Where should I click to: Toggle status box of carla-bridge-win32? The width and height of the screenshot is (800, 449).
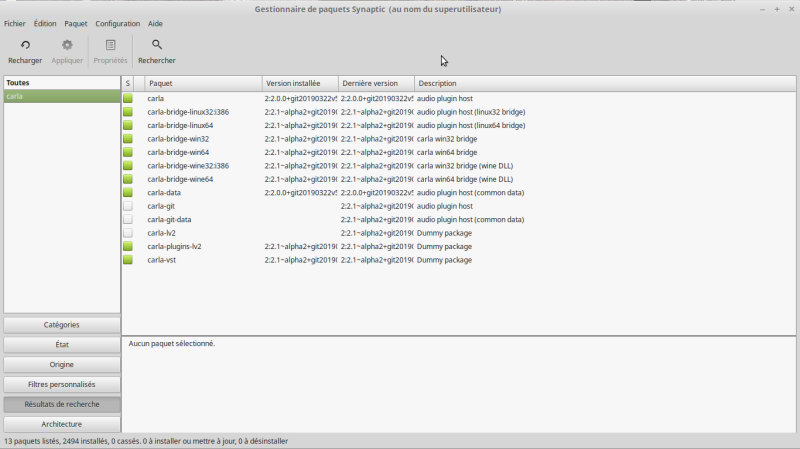(x=128, y=139)
